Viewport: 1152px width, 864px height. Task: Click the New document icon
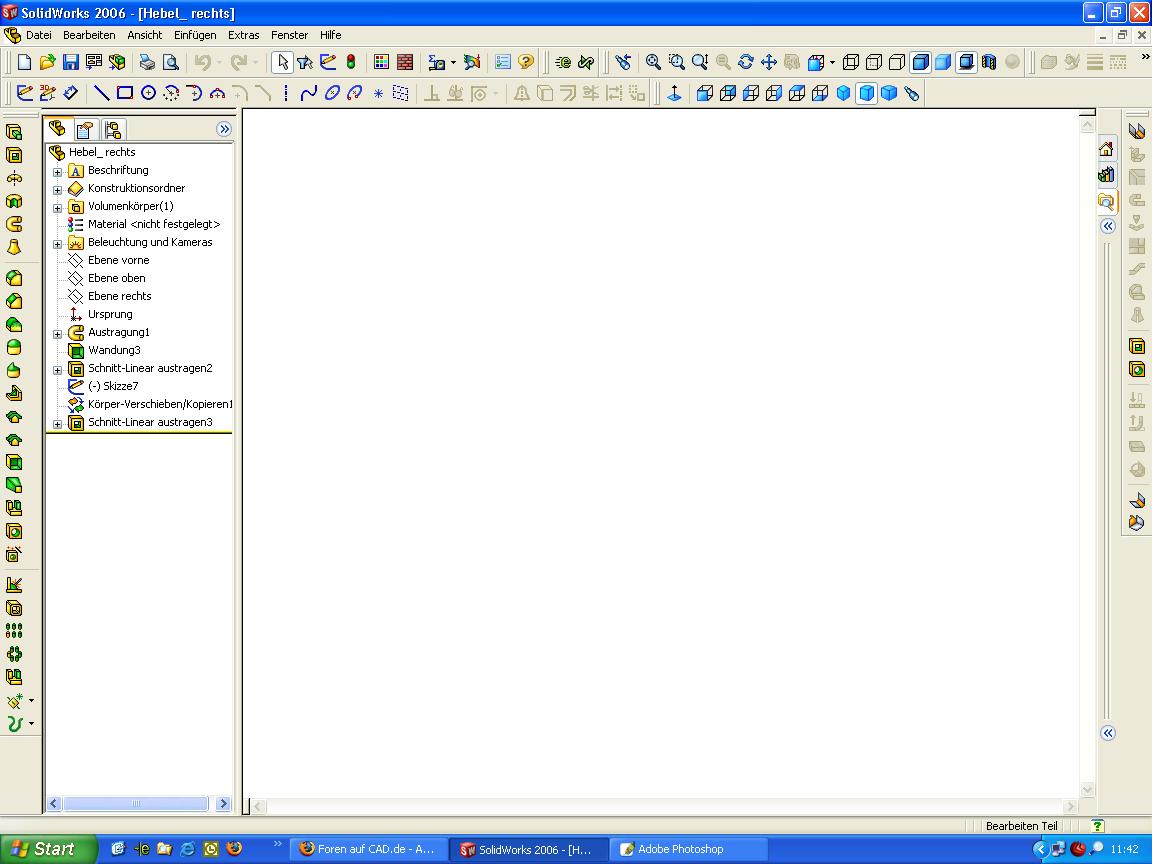(24, 62)
